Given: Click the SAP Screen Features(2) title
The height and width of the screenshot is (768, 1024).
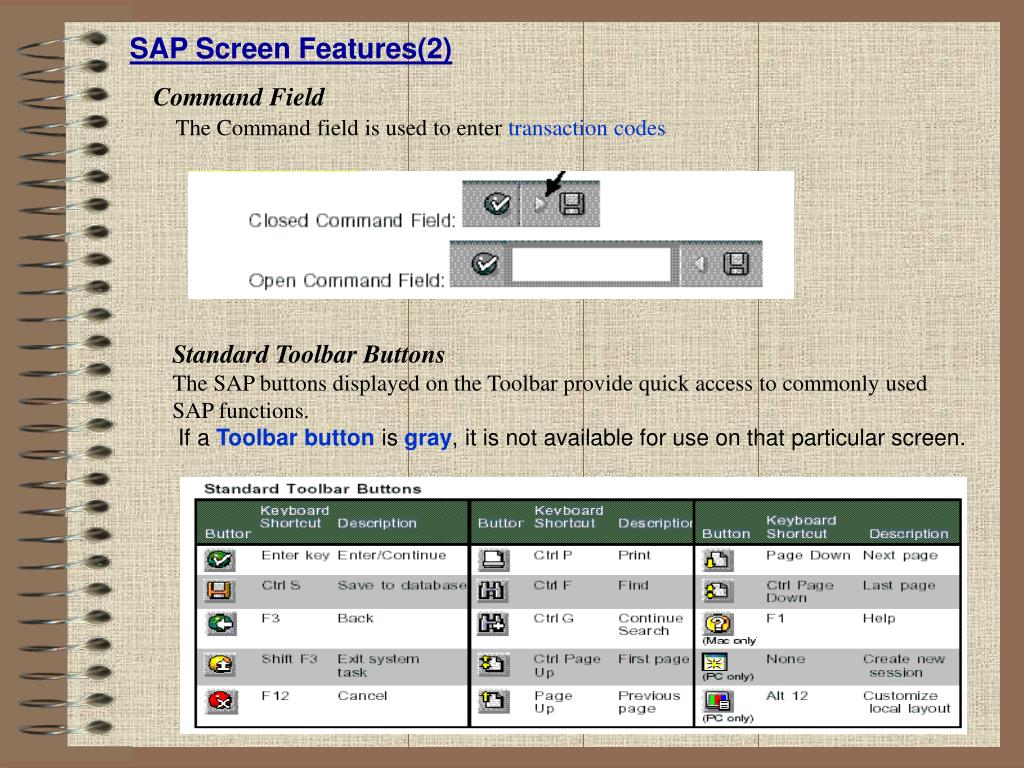Looking at the screenshot, I should 291,49.
